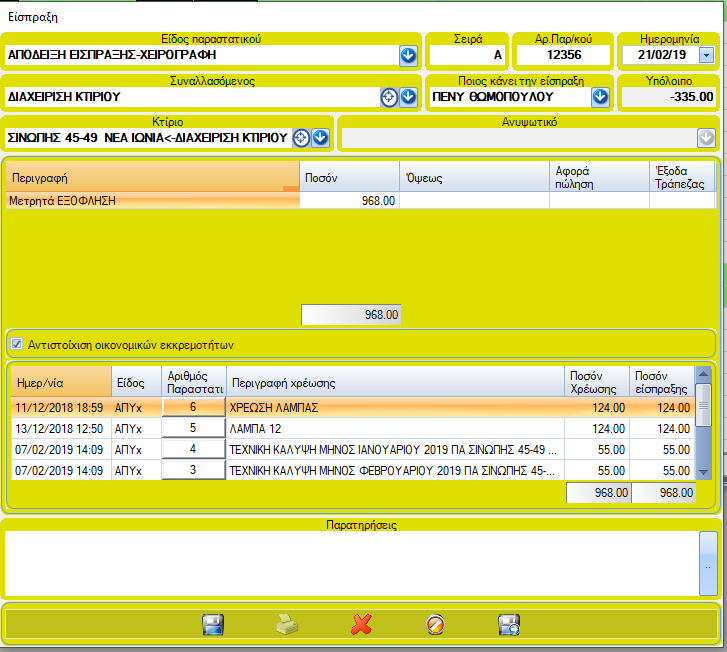Click the locate icon beside Συναλλασόμενος field
This screenshot has width=727, height=652.
point(390,97)
